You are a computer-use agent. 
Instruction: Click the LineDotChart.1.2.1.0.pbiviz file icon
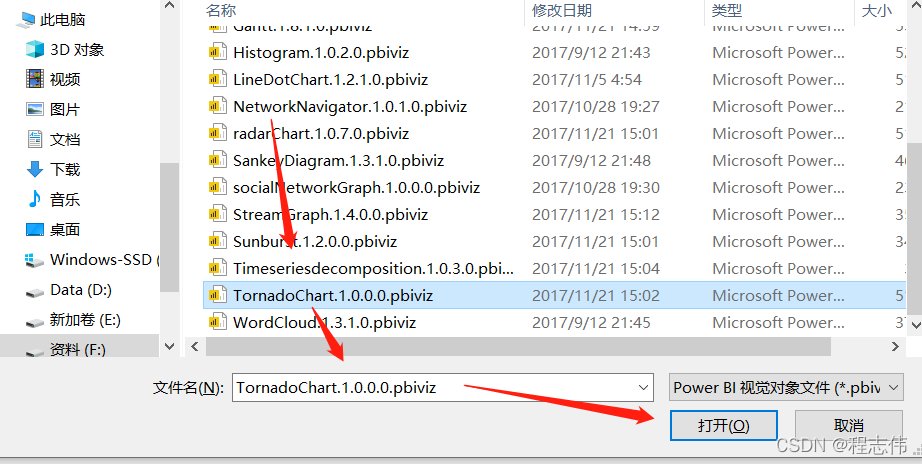pyautogui.click(x=218, y=79)
